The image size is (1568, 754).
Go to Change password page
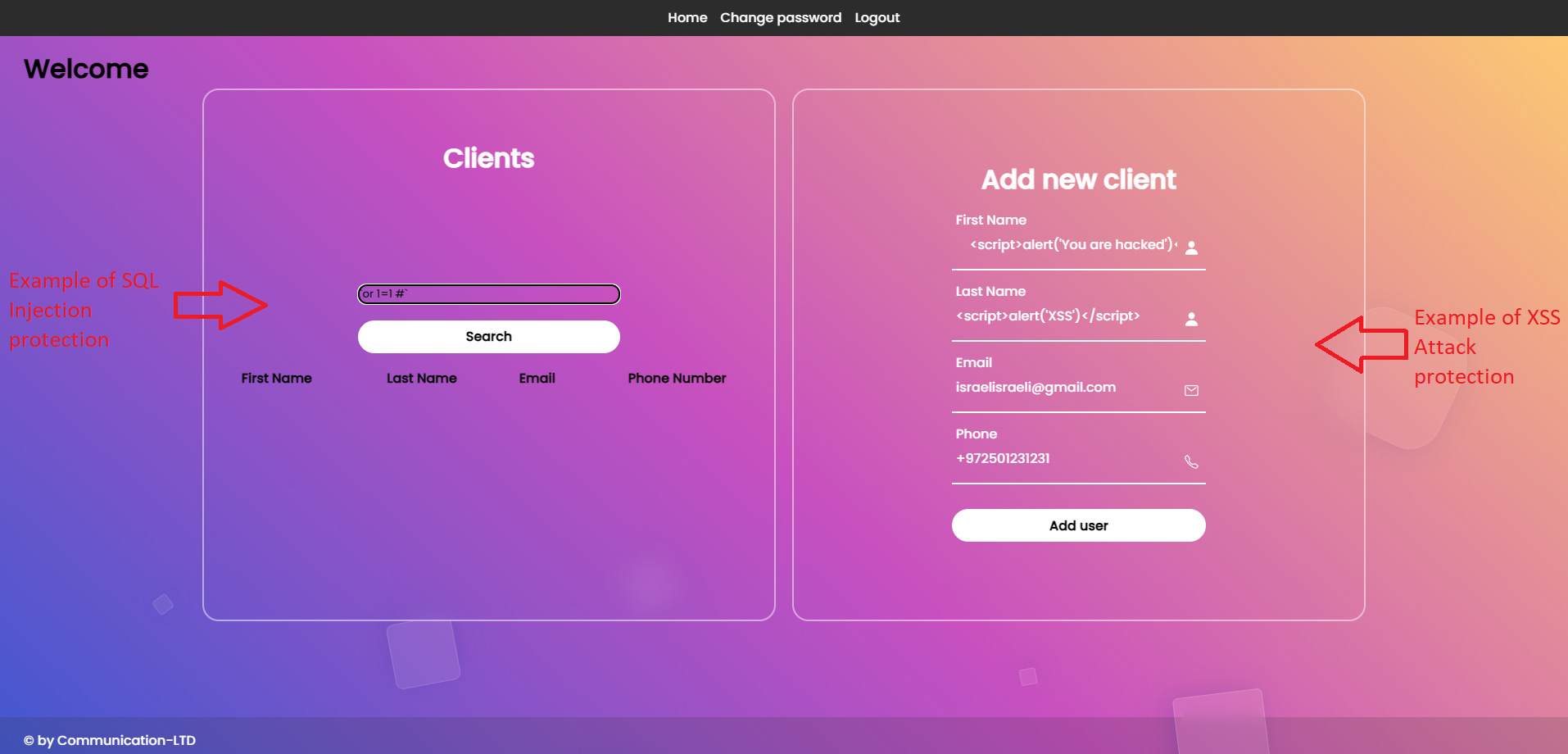pos(781,17)
